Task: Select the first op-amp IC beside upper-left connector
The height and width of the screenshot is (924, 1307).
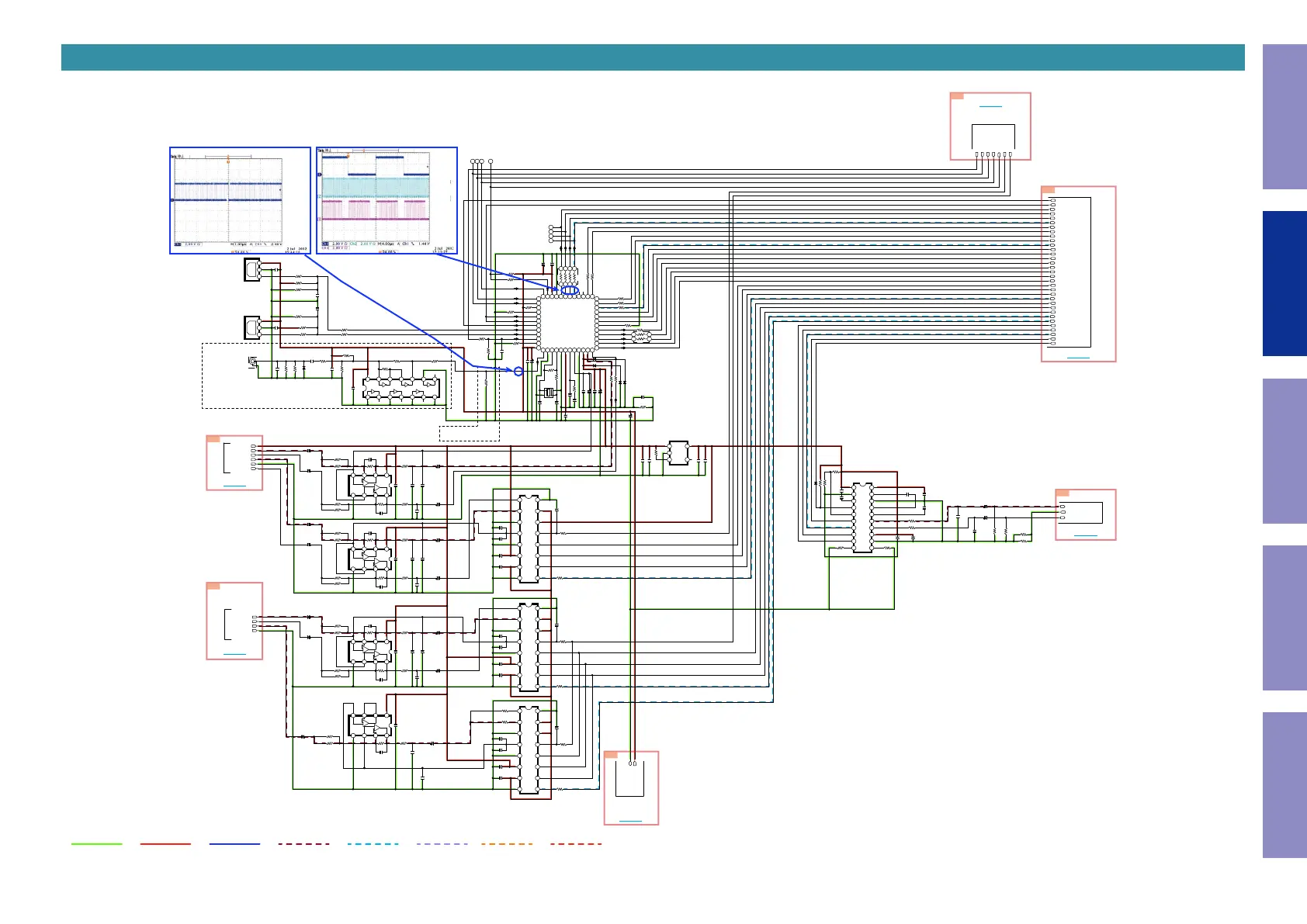Action: pos(371,486)
